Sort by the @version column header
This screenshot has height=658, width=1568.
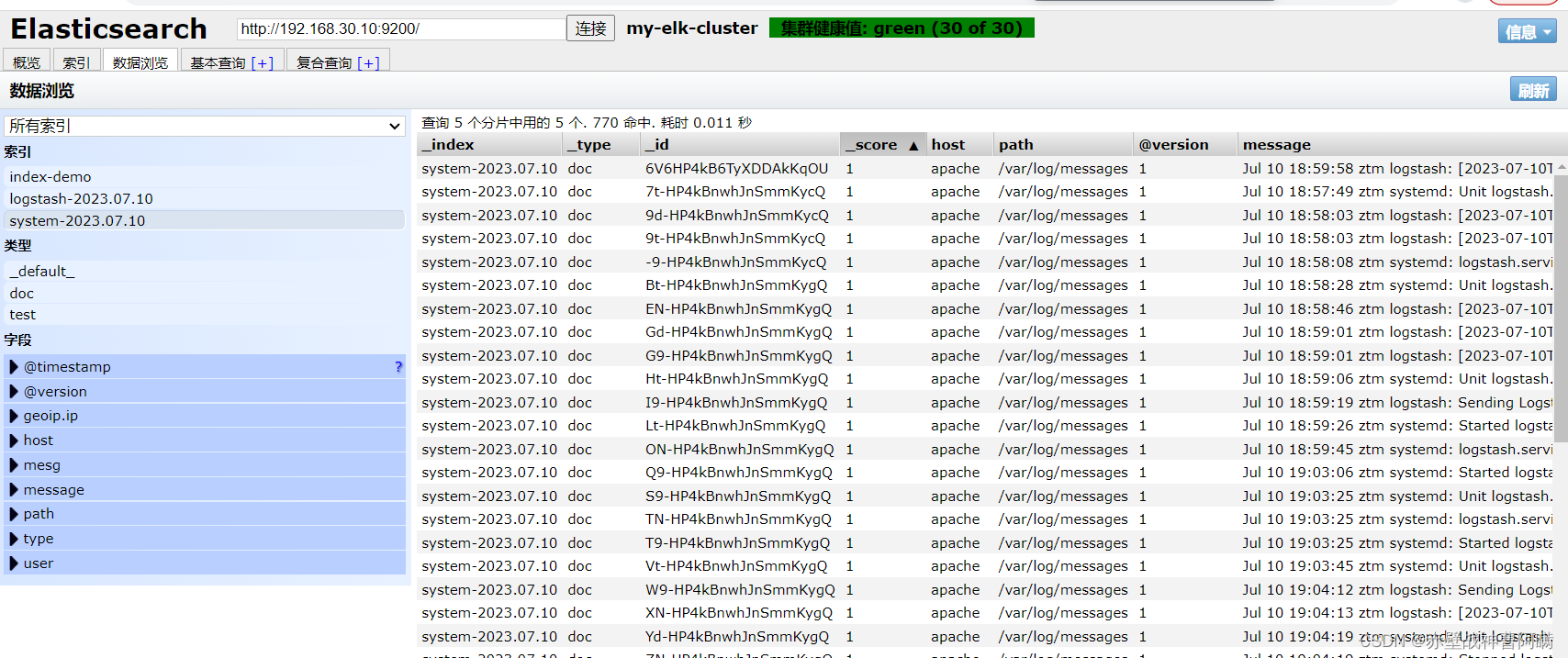click(1185, 144)
